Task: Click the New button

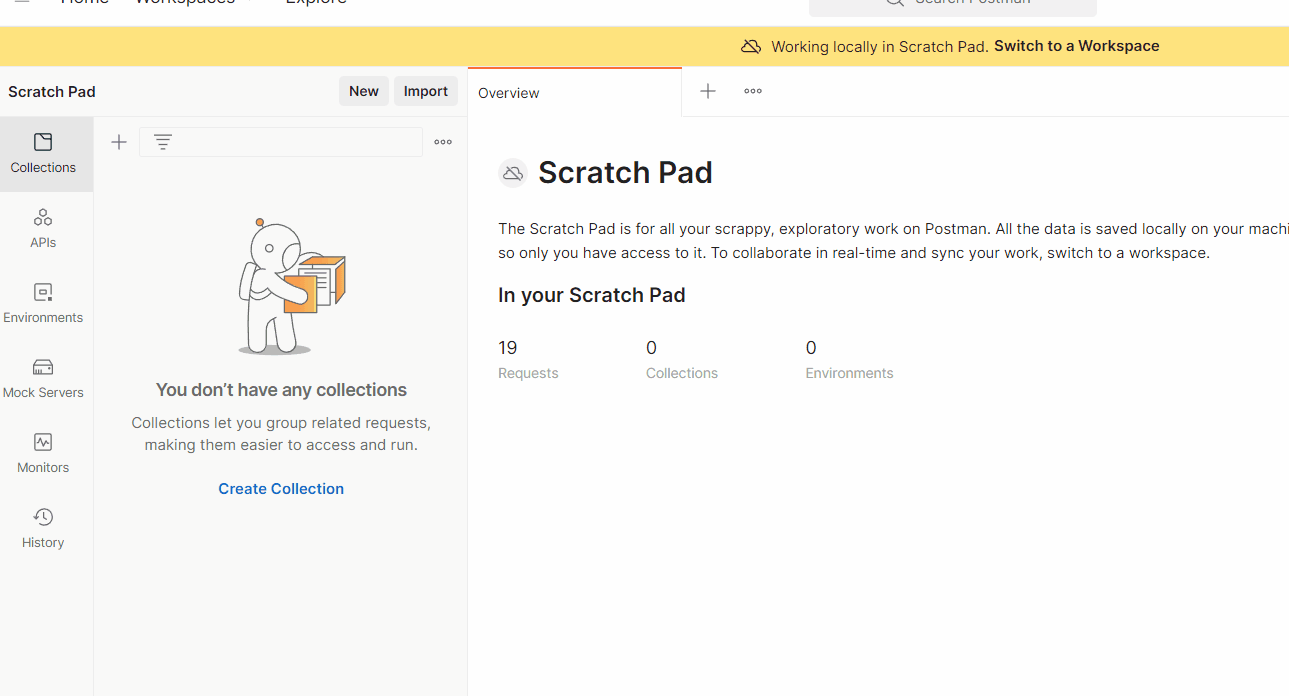Action: 364,91
